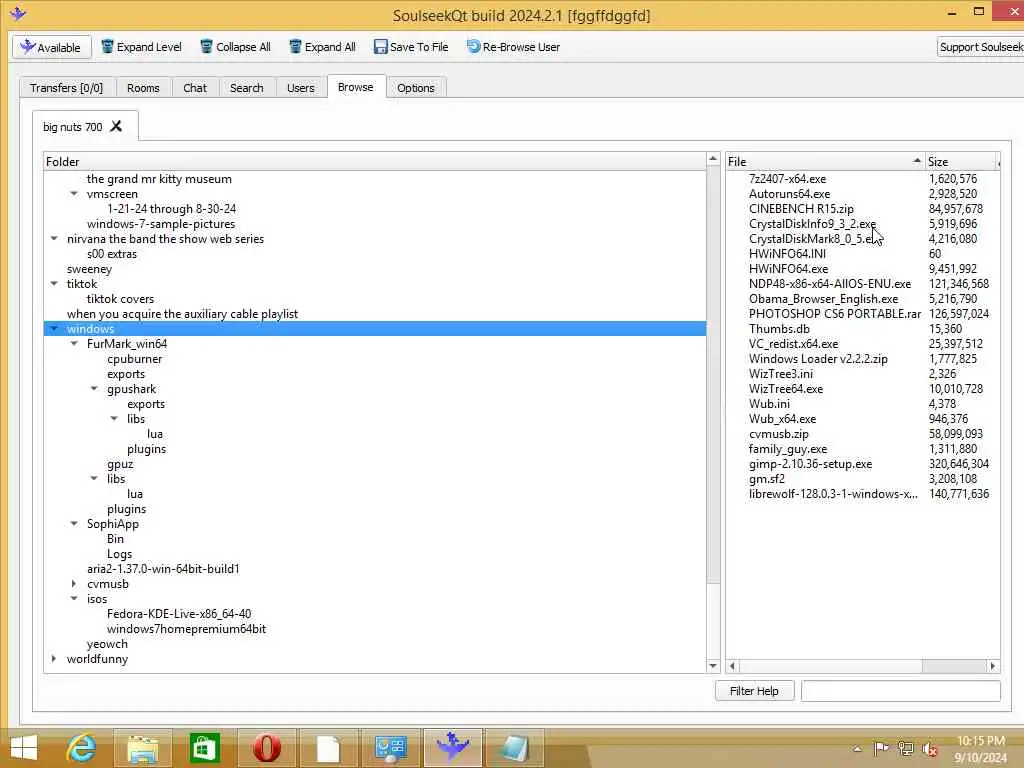Open File Explorer from taskbar
The width and height of the screenshot is (1024, 768).
click(x=143, y=748)
